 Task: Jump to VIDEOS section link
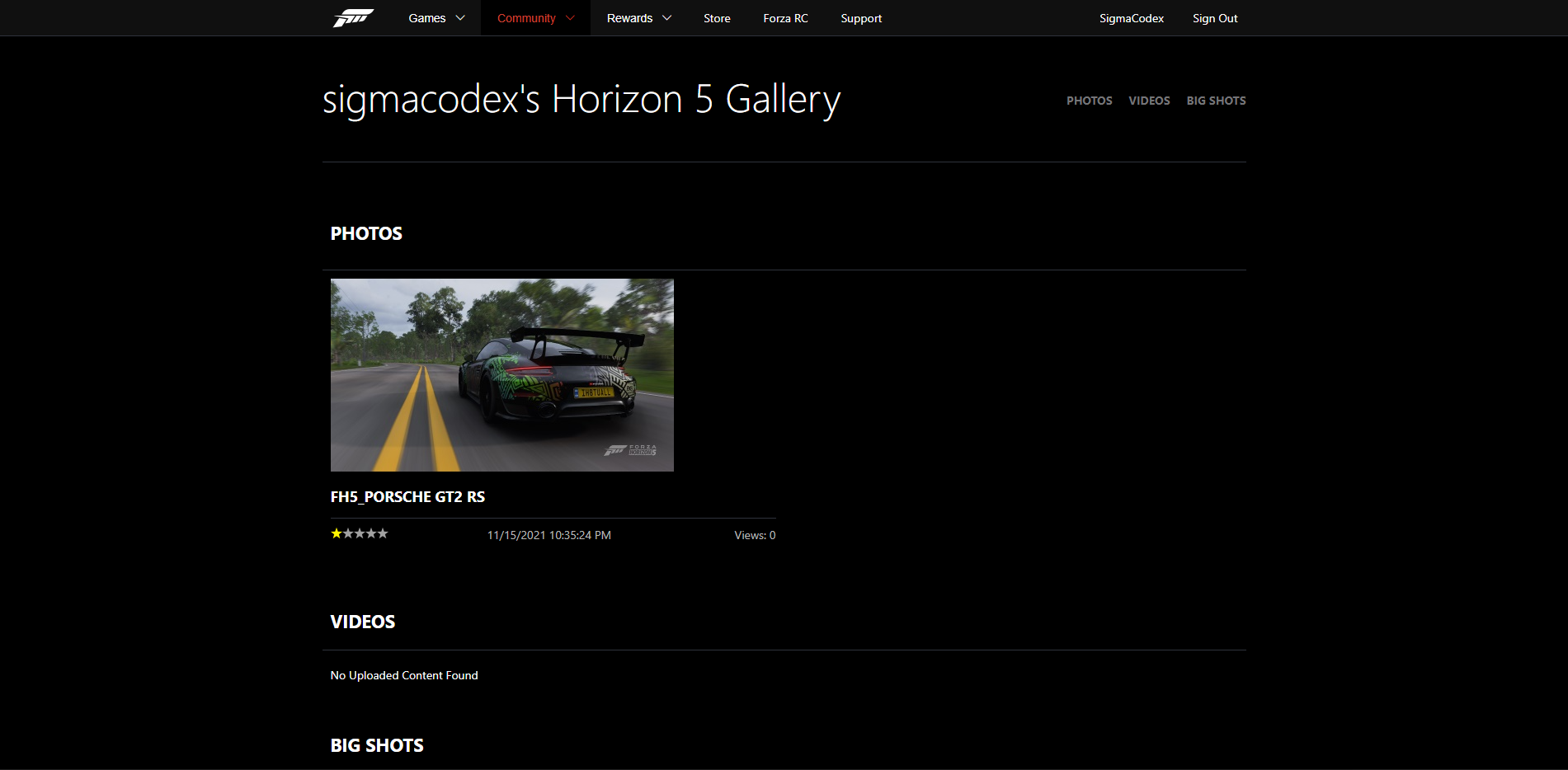click(1149, 101)
